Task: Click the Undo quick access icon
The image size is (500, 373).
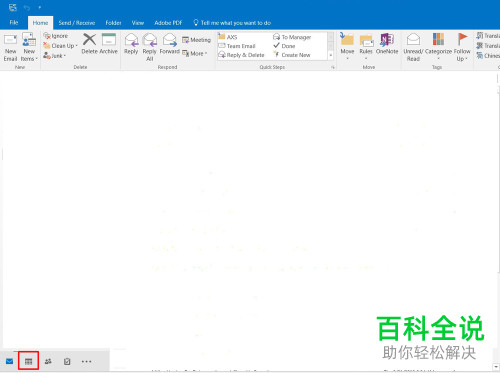Action: (x=27, y=8)
